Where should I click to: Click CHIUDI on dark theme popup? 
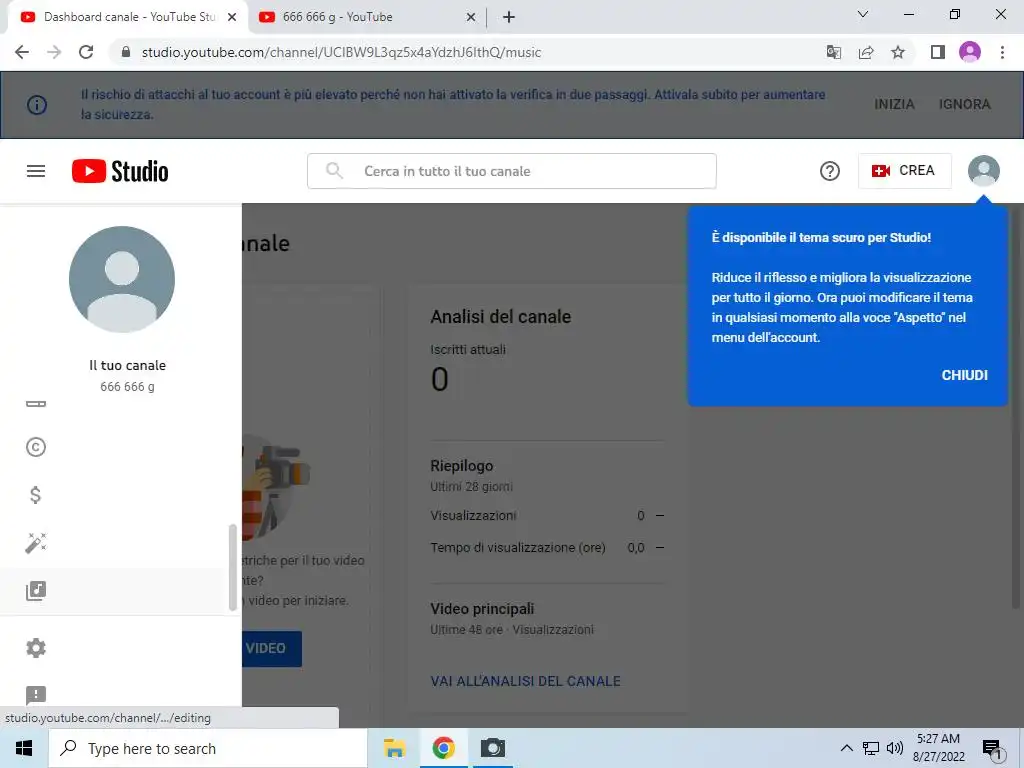click(x=964, y=375)
